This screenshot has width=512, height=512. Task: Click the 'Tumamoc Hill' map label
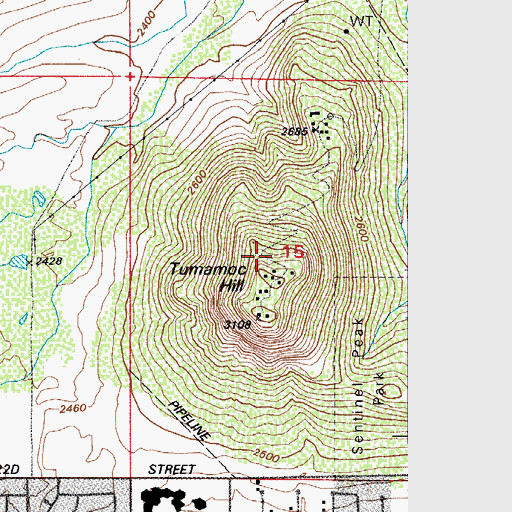pos(209,277)
